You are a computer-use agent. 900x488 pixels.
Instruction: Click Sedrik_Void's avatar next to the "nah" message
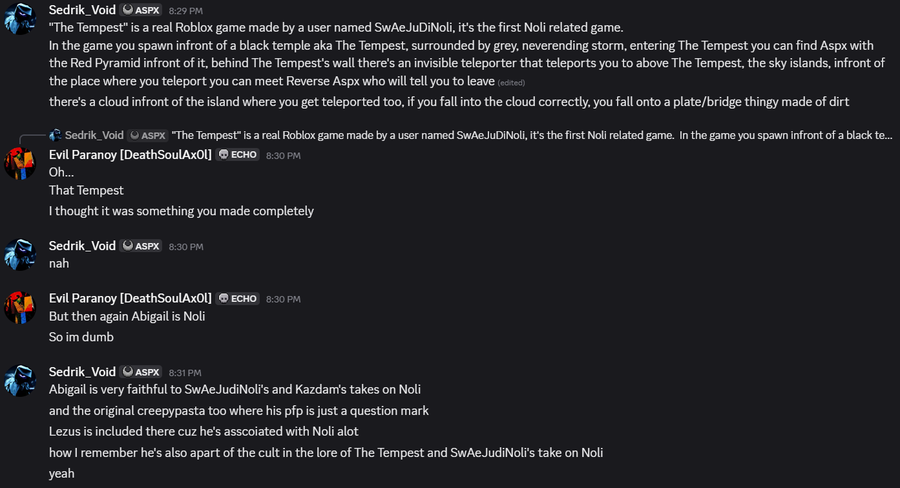pyautogui.click(x=20, y=255)
